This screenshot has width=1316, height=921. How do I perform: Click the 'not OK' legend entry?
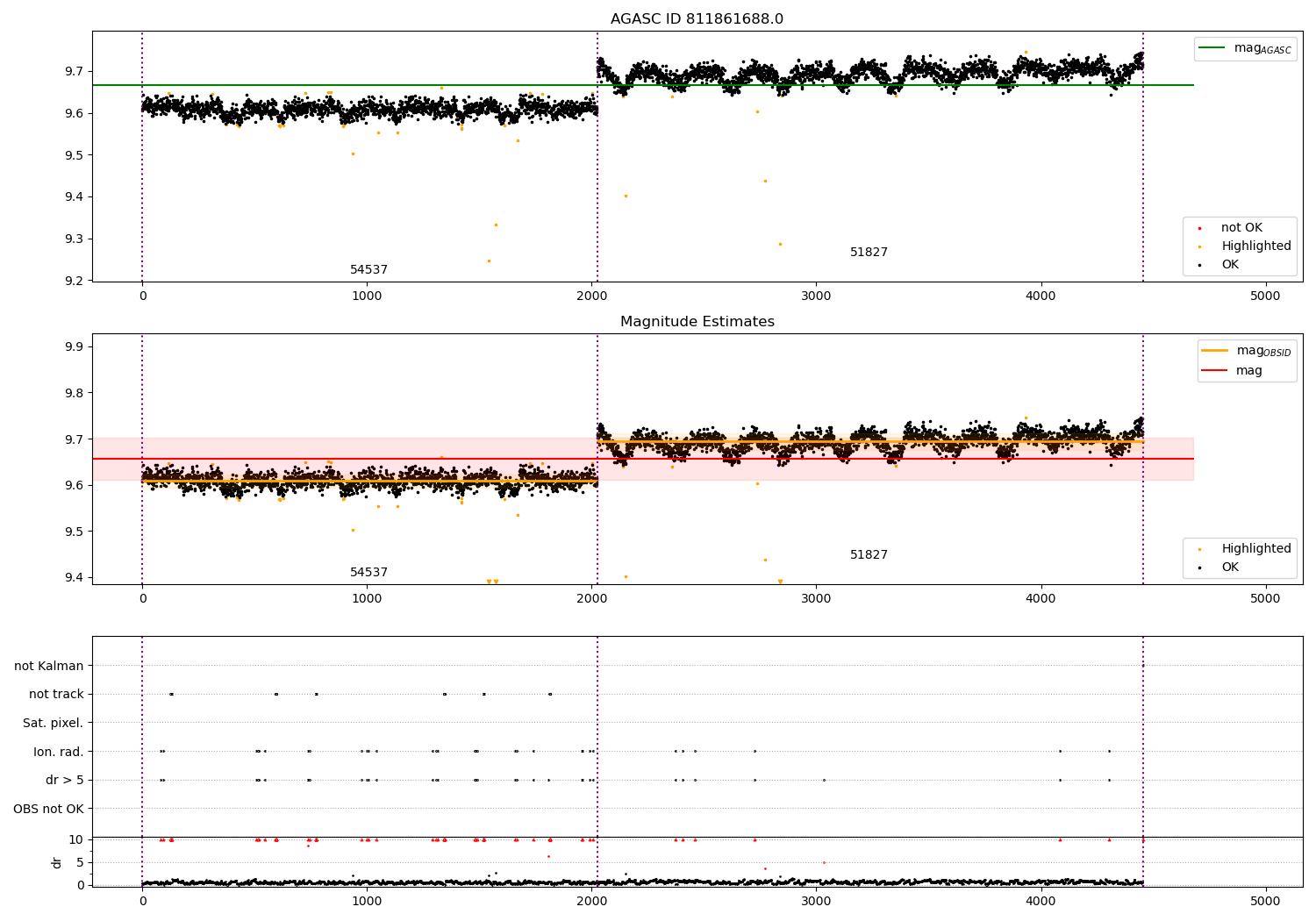tap(1241, 228)
